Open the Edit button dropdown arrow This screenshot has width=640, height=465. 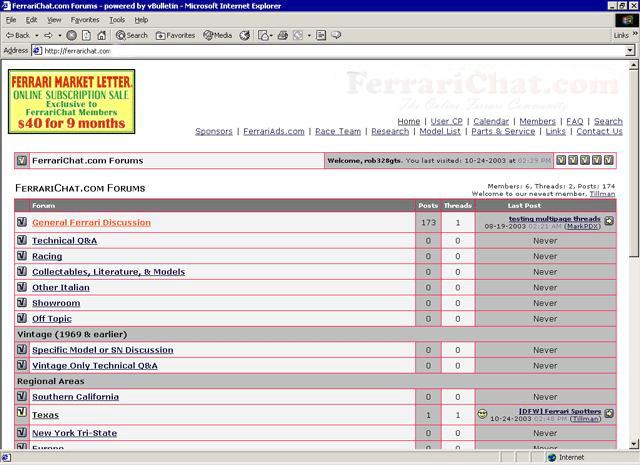click(309, 36)
